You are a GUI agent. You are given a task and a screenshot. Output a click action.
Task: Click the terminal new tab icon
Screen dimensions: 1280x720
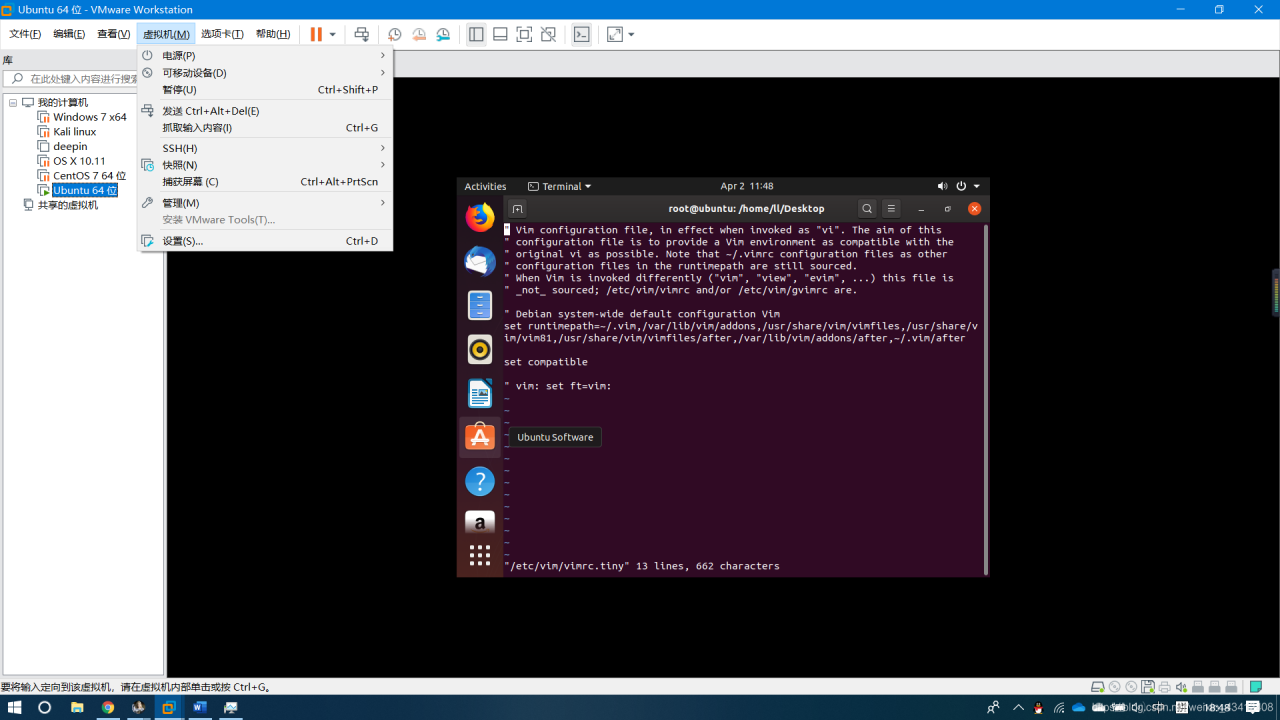[517, 209]
